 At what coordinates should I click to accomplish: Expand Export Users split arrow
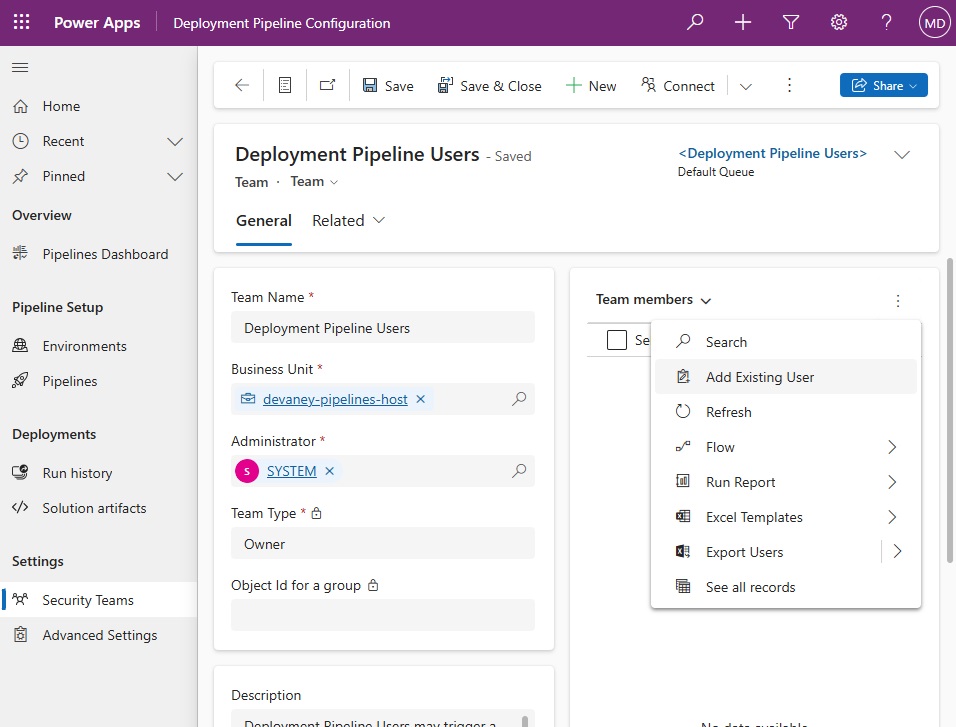pyautogui.click(x=897, y=551)
